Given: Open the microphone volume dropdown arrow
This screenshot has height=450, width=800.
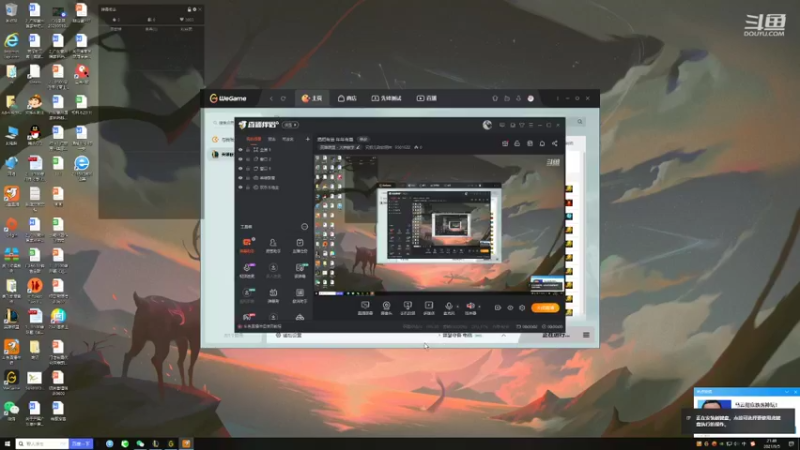Looking at the screenshot, I should pos(458,307).
